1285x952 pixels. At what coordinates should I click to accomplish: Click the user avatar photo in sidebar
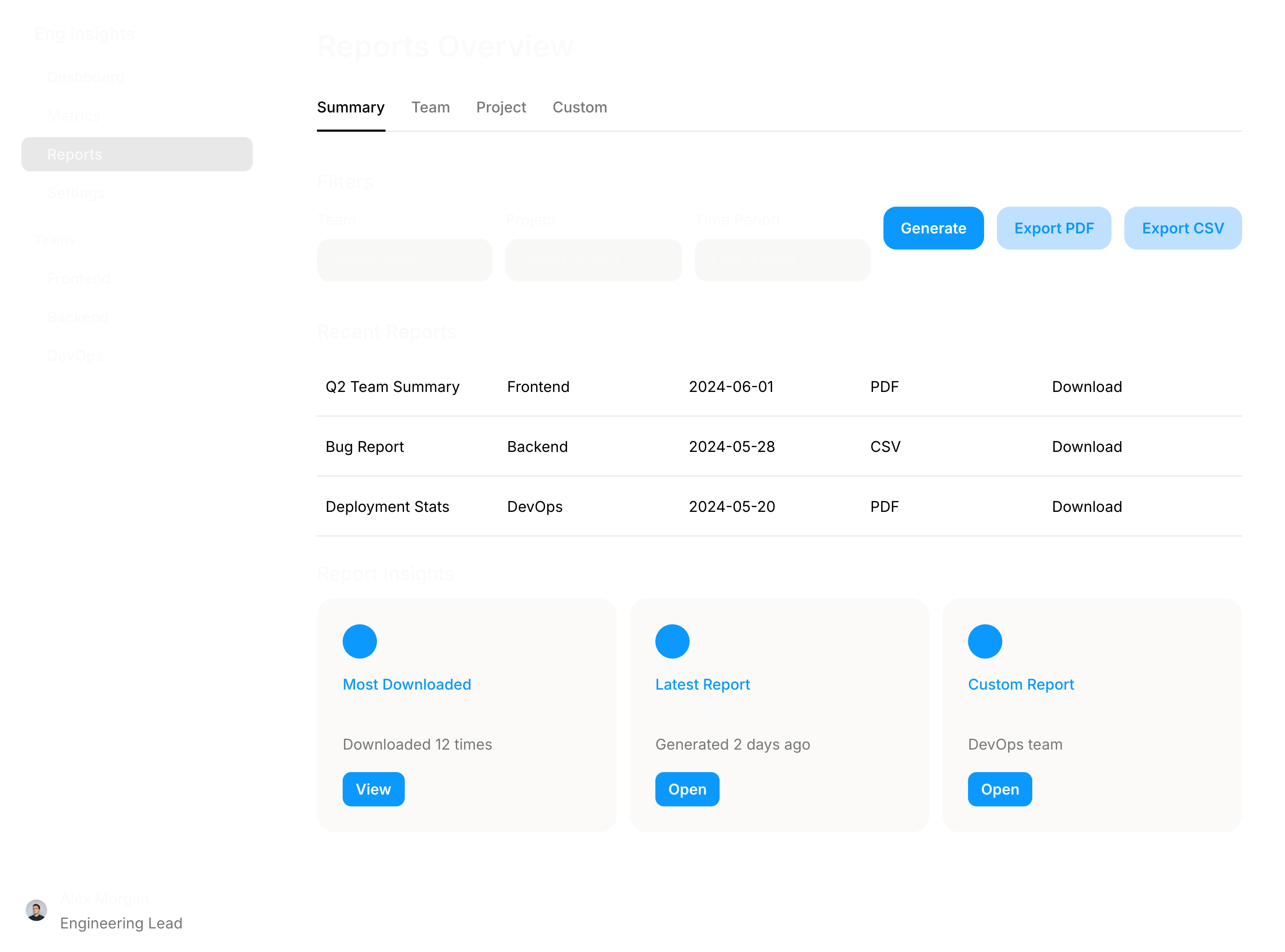pyautogui.click(x=36, y=910)
